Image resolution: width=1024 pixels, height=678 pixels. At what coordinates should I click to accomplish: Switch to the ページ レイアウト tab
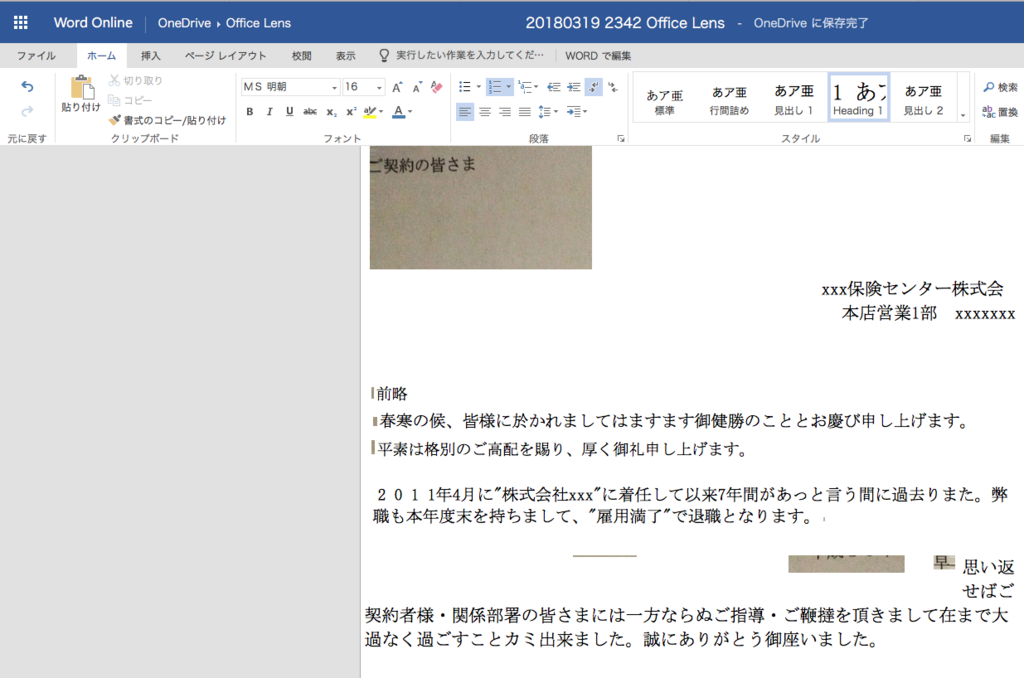pos(225,56)
